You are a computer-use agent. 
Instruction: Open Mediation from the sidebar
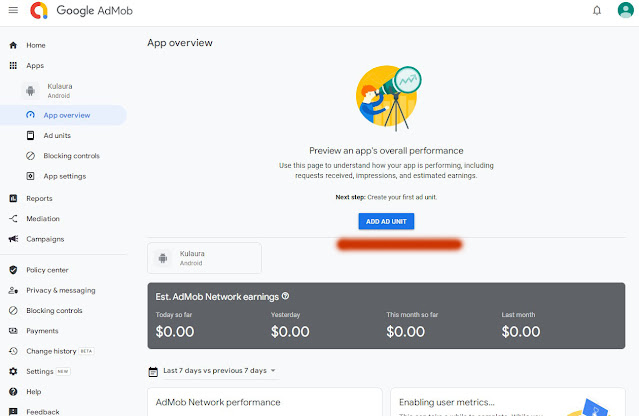tap(43, 218)
